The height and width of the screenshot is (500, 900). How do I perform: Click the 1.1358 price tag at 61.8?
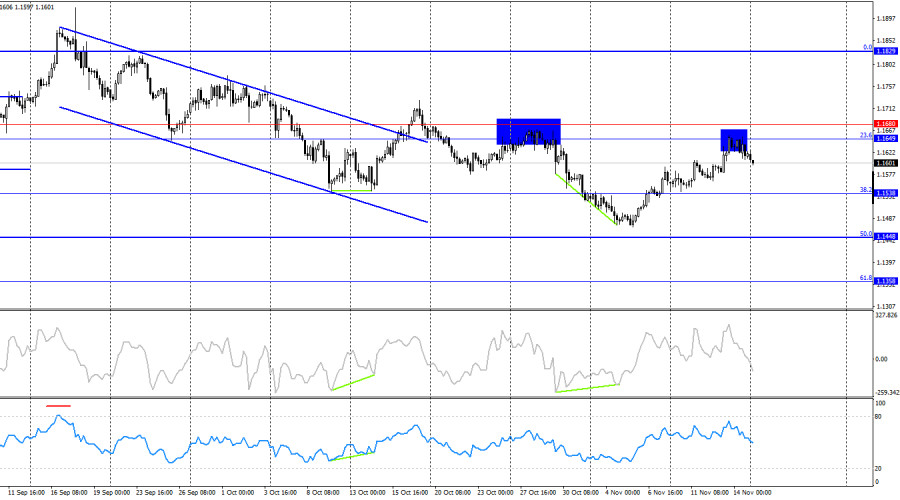[x=884, y=282]
